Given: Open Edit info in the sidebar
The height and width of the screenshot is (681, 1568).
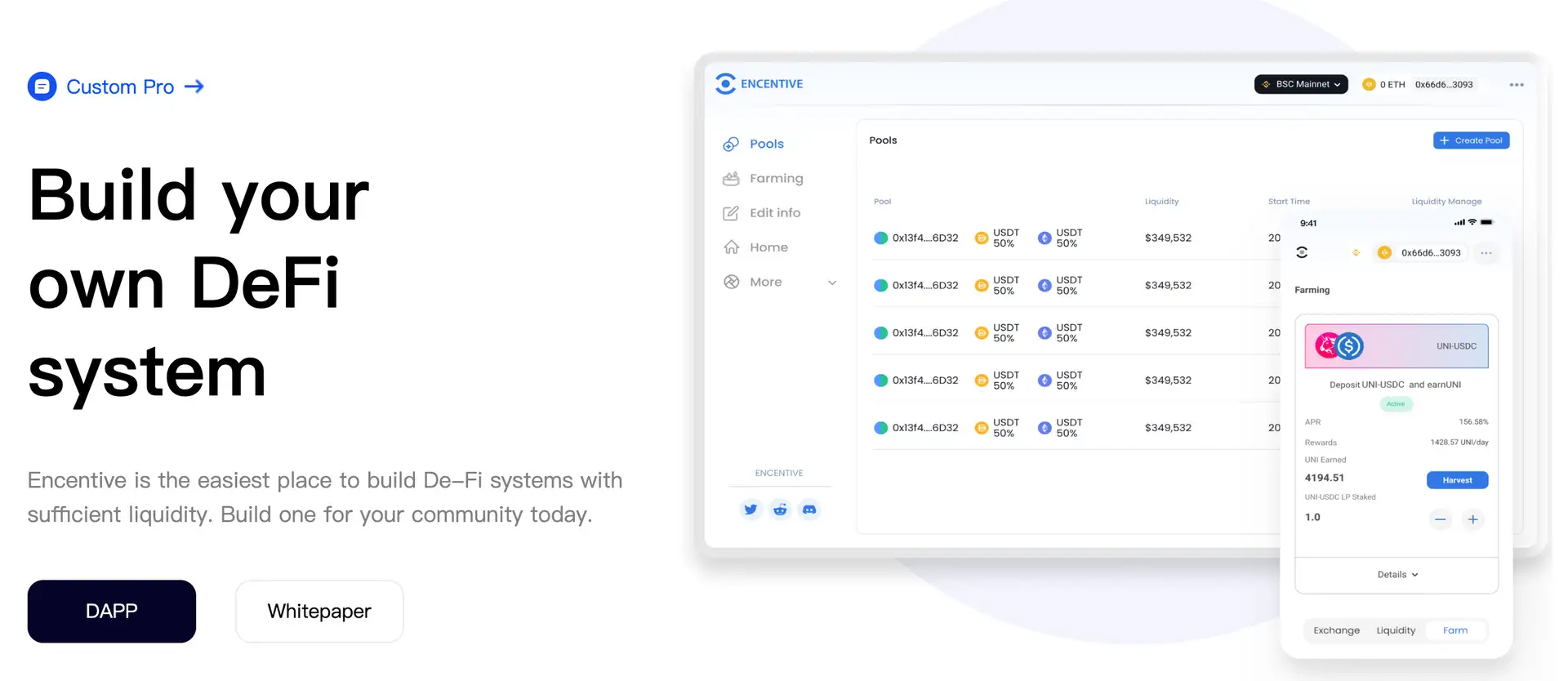Looking at the screenshot, I should [774, 213].
